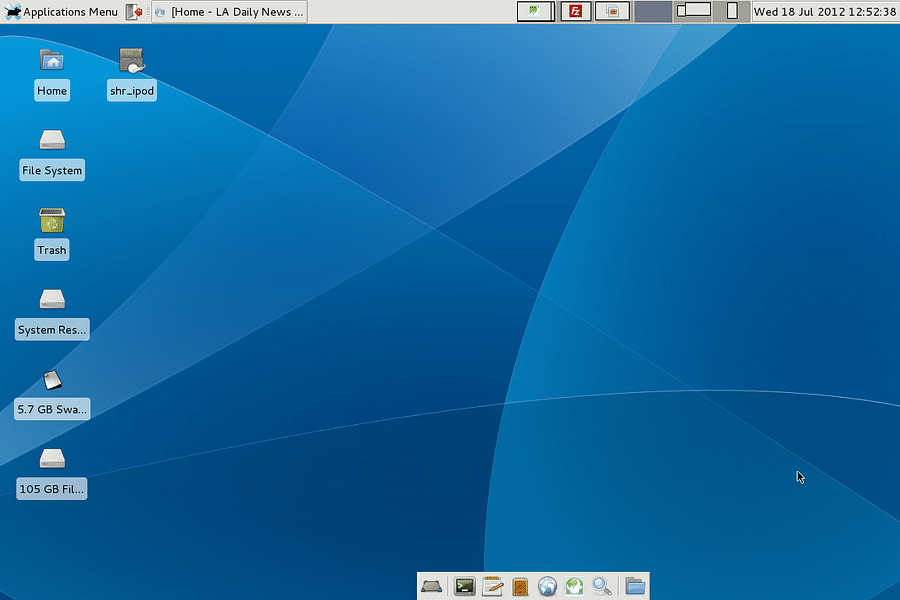Select the 5.7 GB Swap desktop item

52,390
